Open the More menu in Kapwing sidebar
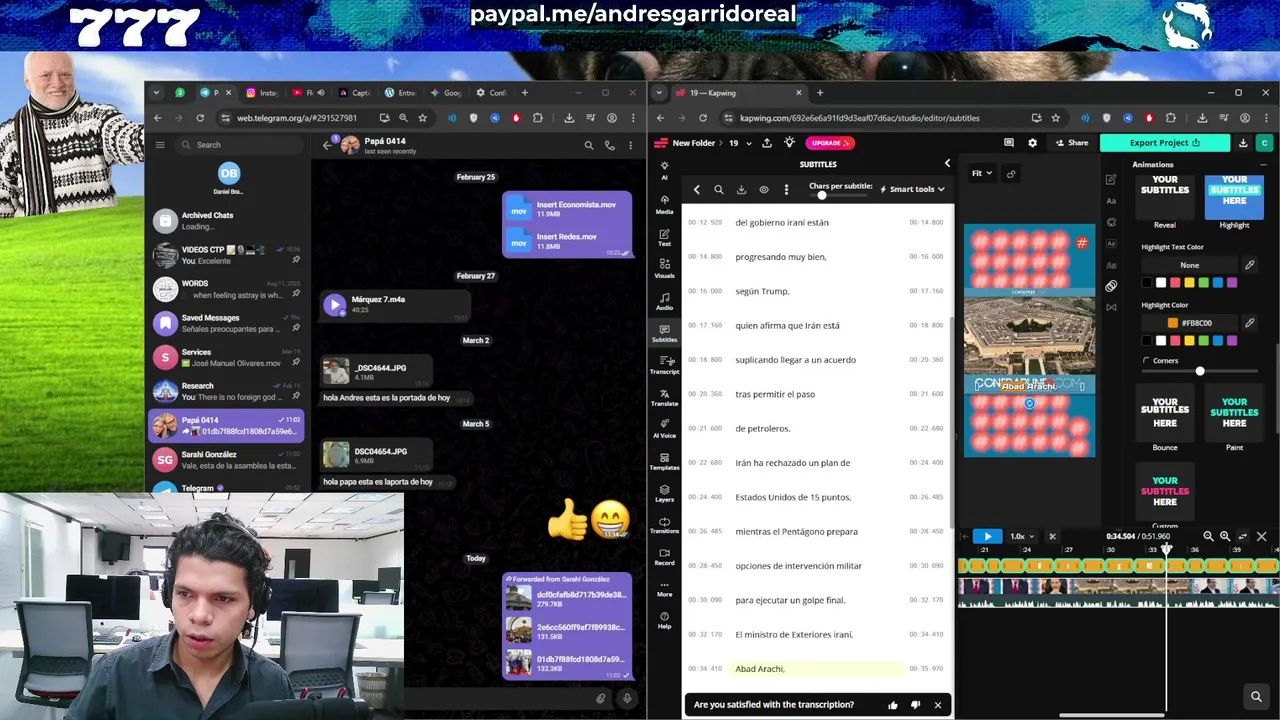Screen dimensions: 1280x720 coord(664,588)
